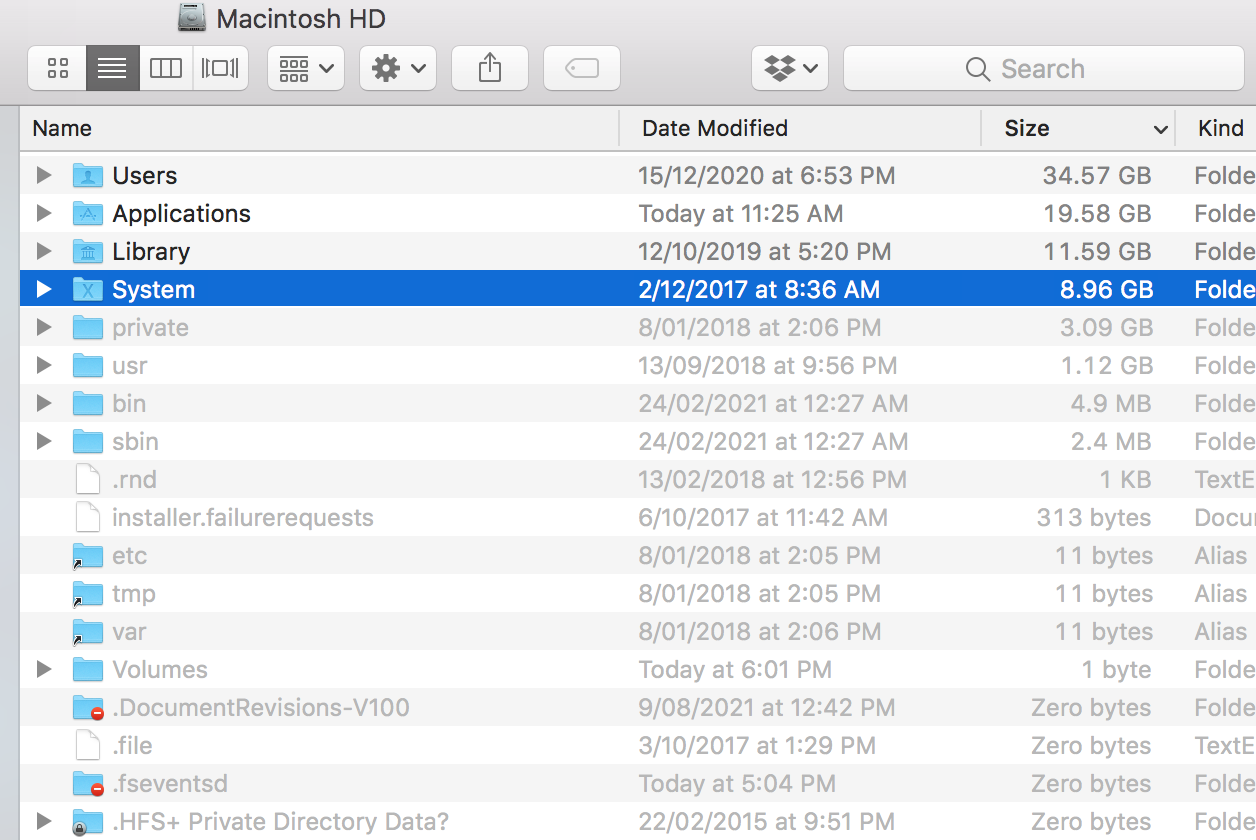
Task: Switch to icon view
Action: [x=58, y=69]
